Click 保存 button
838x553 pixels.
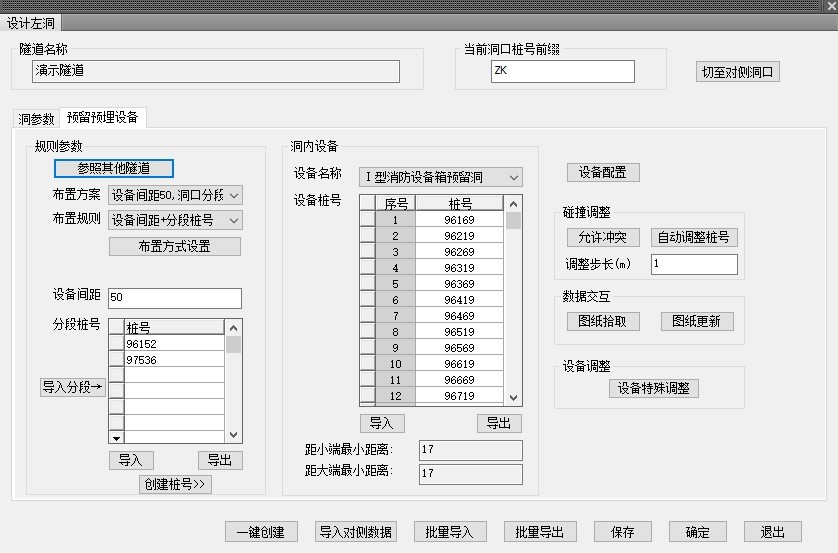coord(623,532)
